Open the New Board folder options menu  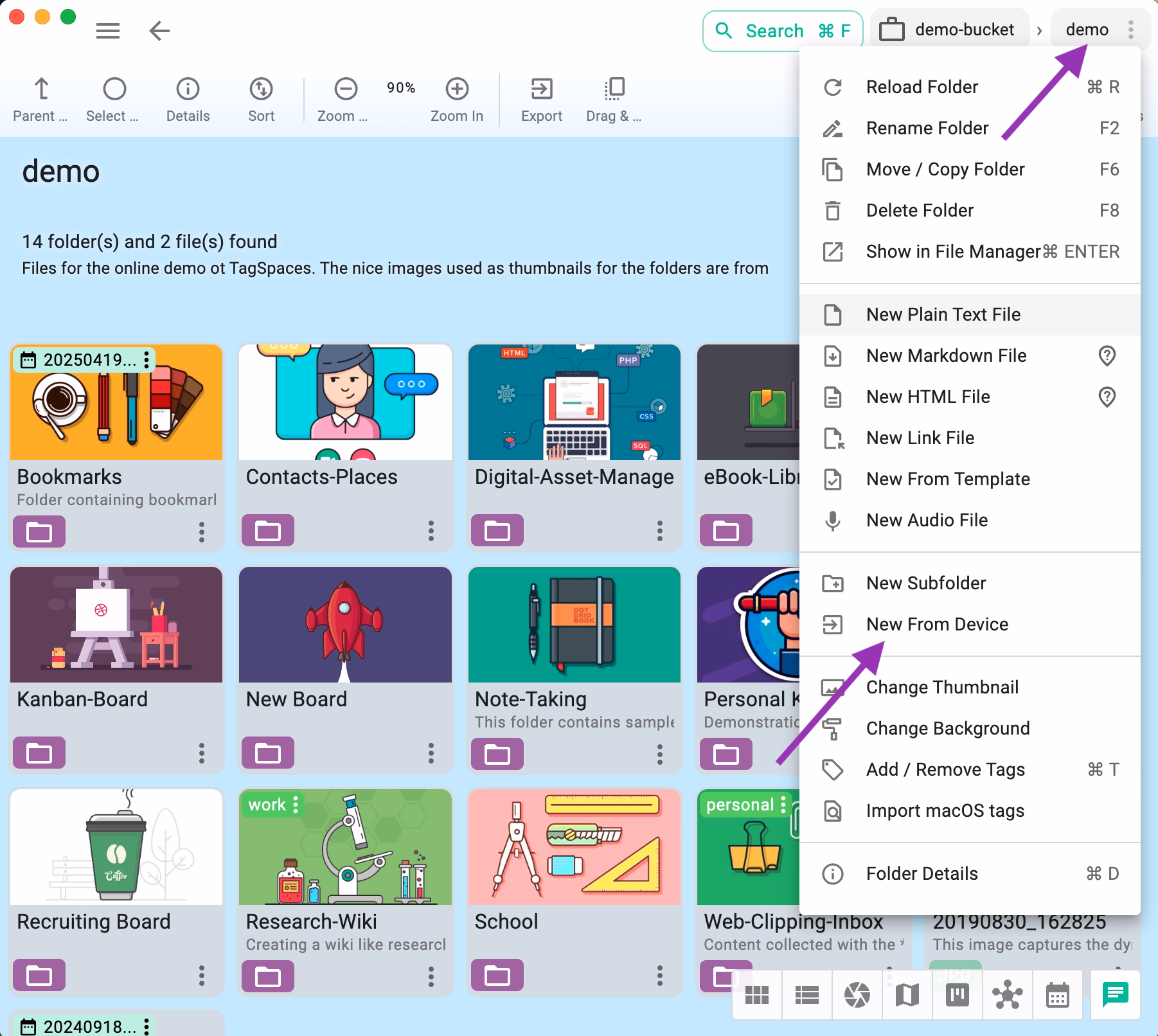(431, 753)
